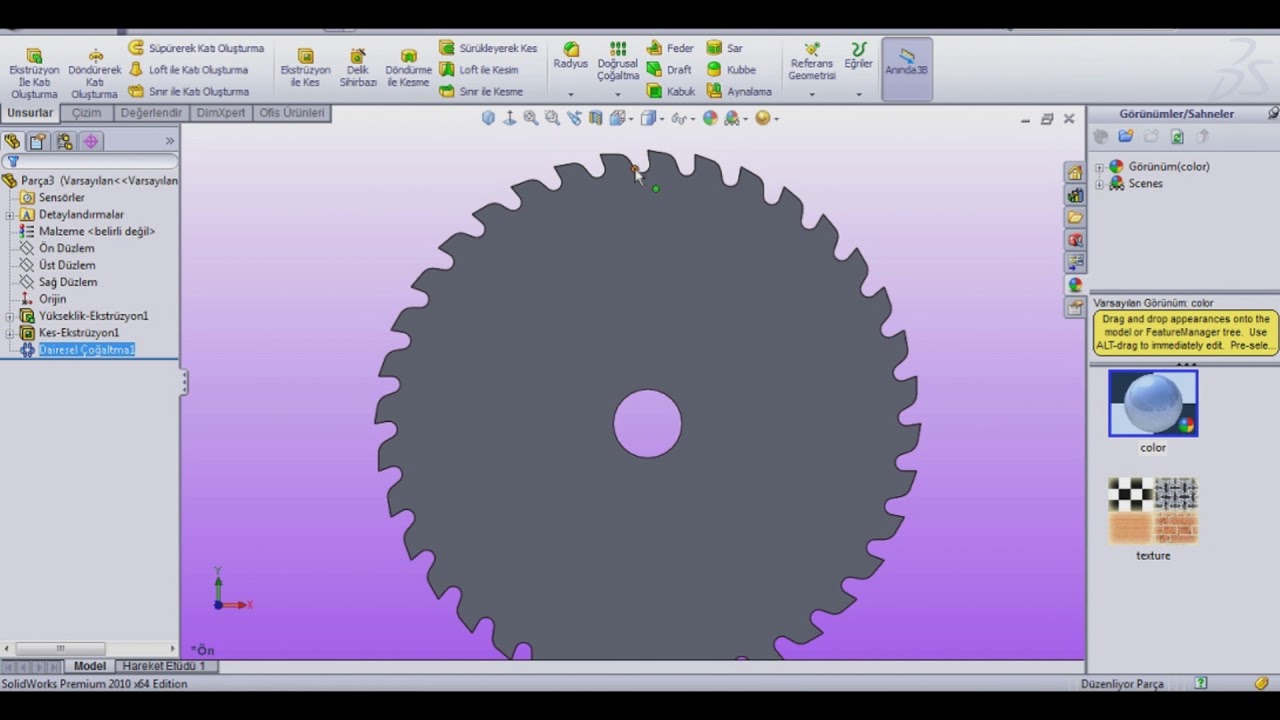The image size is (1280, 720).
Task: Select Ön Düzlem plane
Action: click(x=66, y=248)
